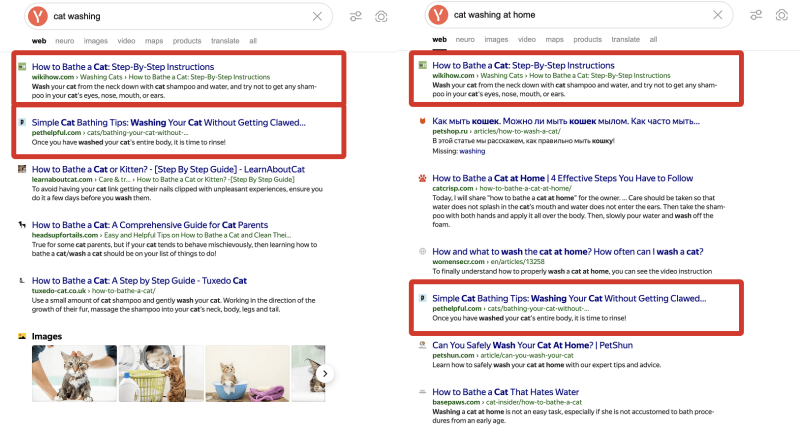Select 'translate' tab in right panel
800x434 pixels.
pos(626,39)
